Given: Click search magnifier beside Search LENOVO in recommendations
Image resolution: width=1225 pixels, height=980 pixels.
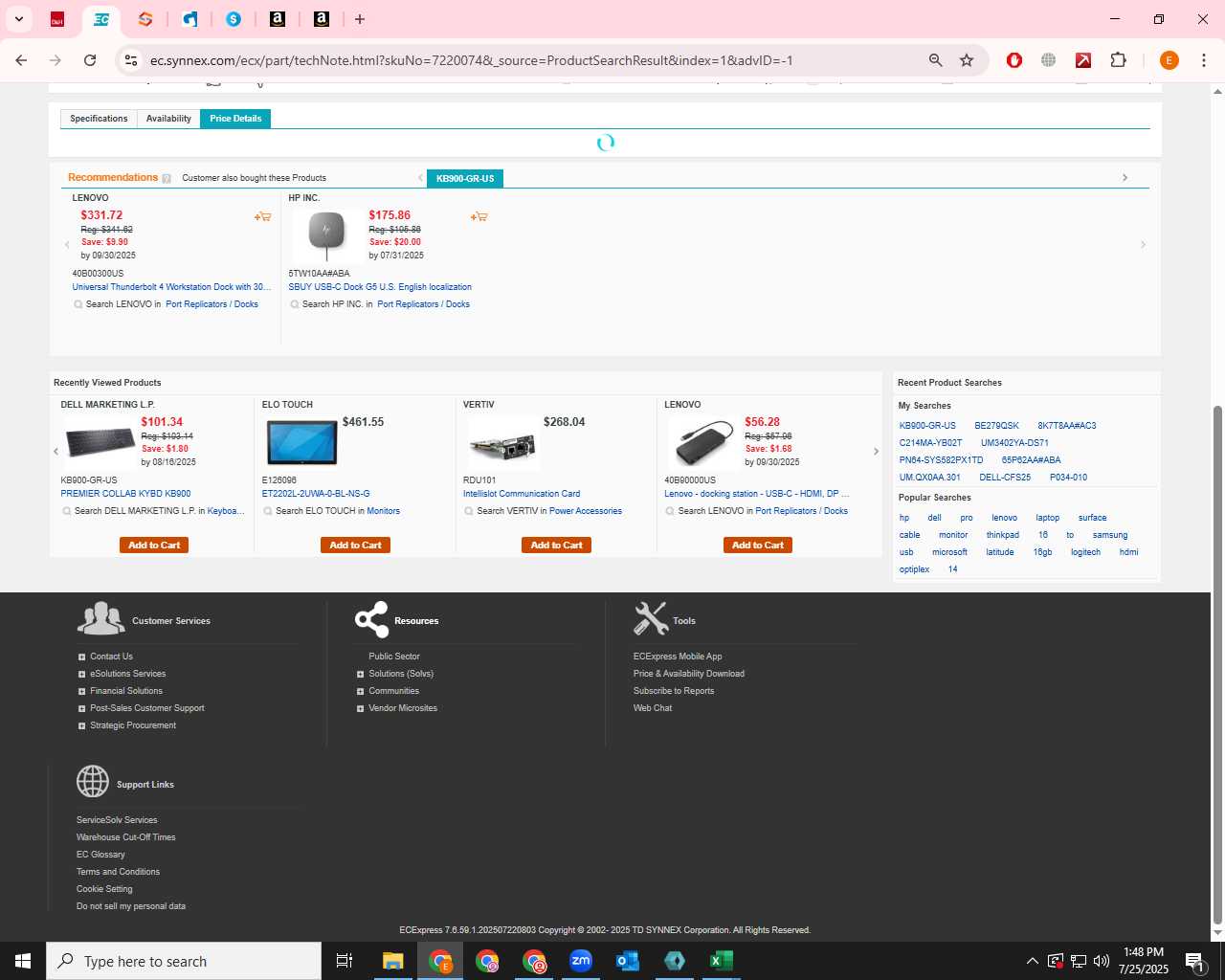Looking at the screenshot, I should 78,304.
